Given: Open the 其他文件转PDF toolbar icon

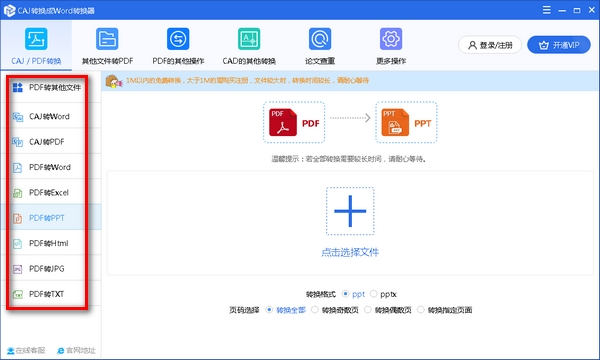Looking at the screenshot, I should point(107,39).
